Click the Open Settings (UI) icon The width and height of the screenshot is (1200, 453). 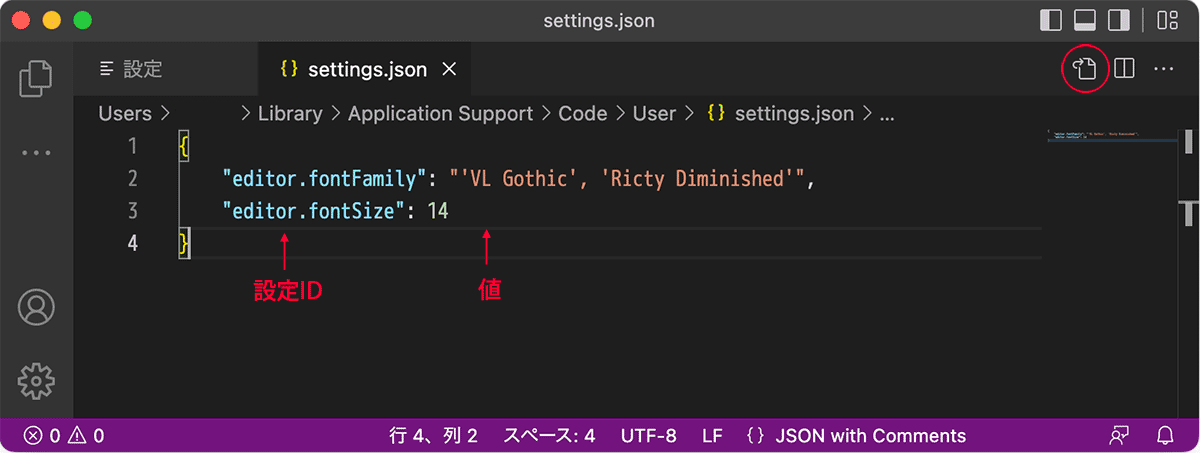point(1085,69)
